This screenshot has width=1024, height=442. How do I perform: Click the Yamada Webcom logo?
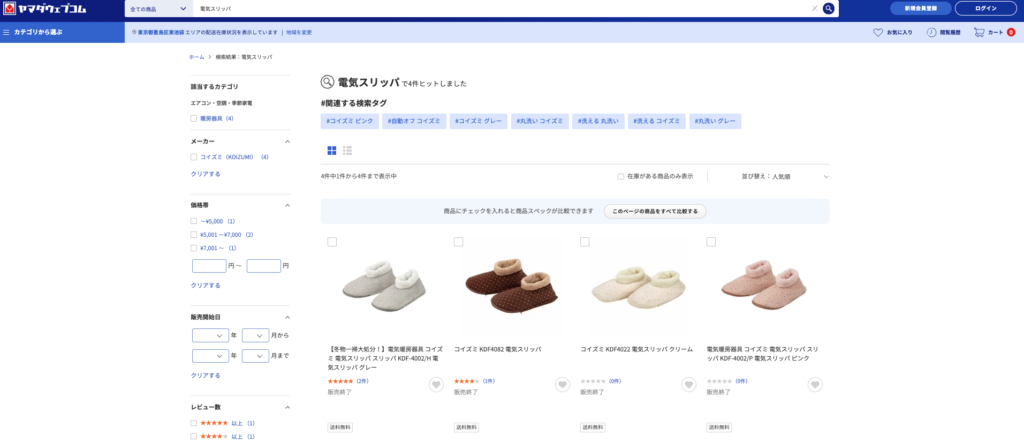pyautogui.click(x=44, y=8)
